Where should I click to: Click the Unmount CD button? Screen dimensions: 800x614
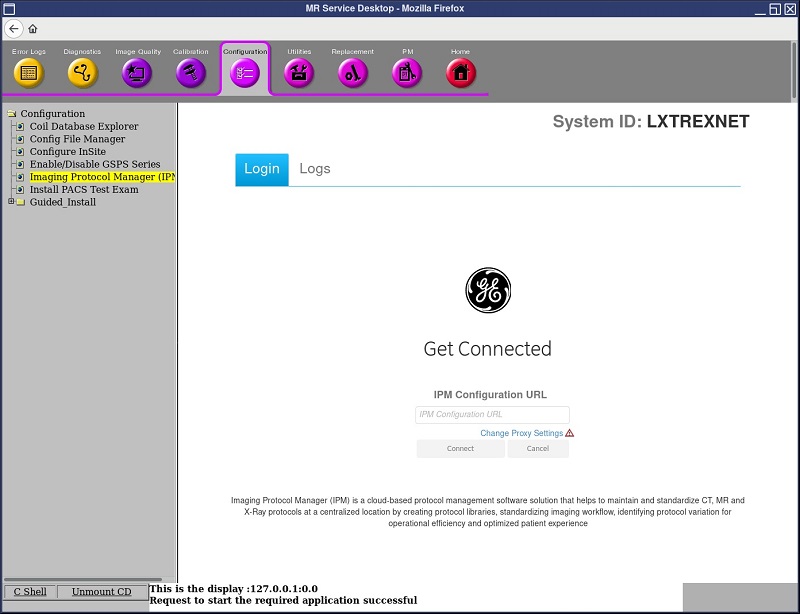pyautogui.click(x=101, y=592)
